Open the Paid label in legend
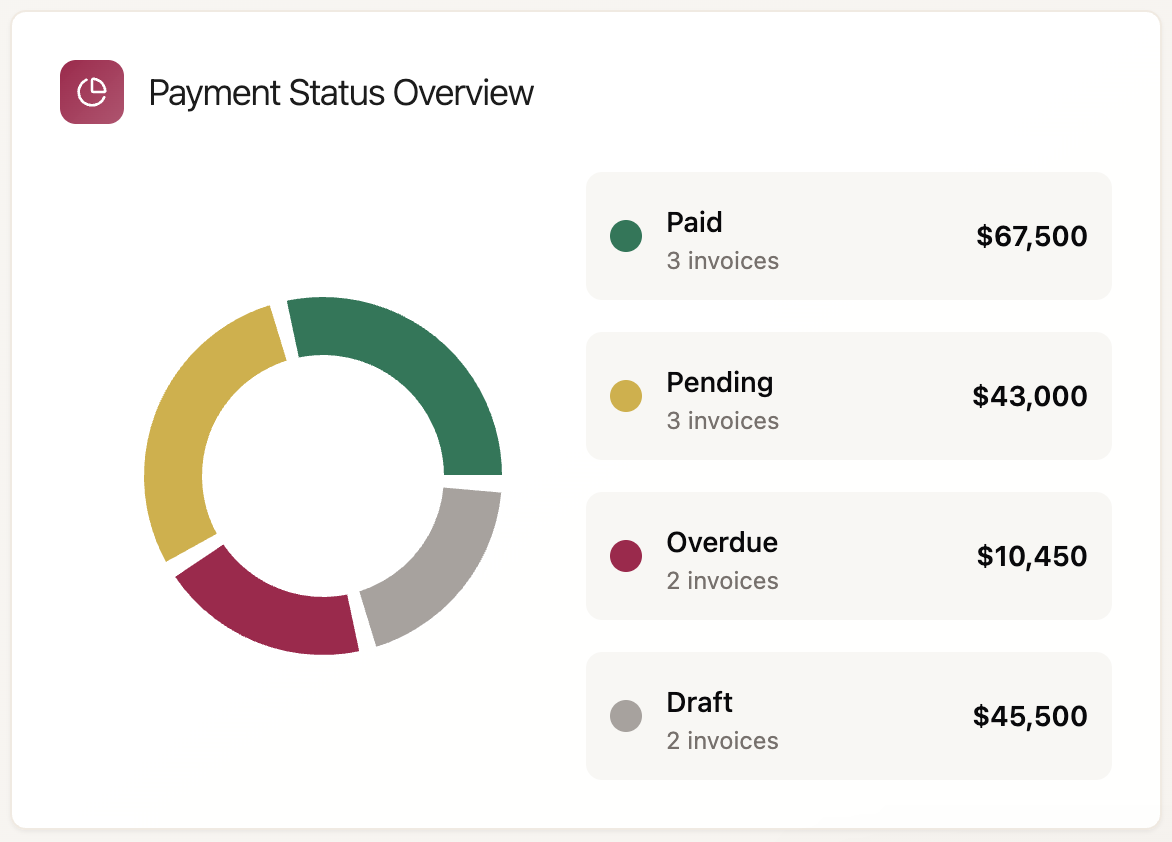Image resolution: width=1172 pixels, height=842 pixels. tap(694, 222)
